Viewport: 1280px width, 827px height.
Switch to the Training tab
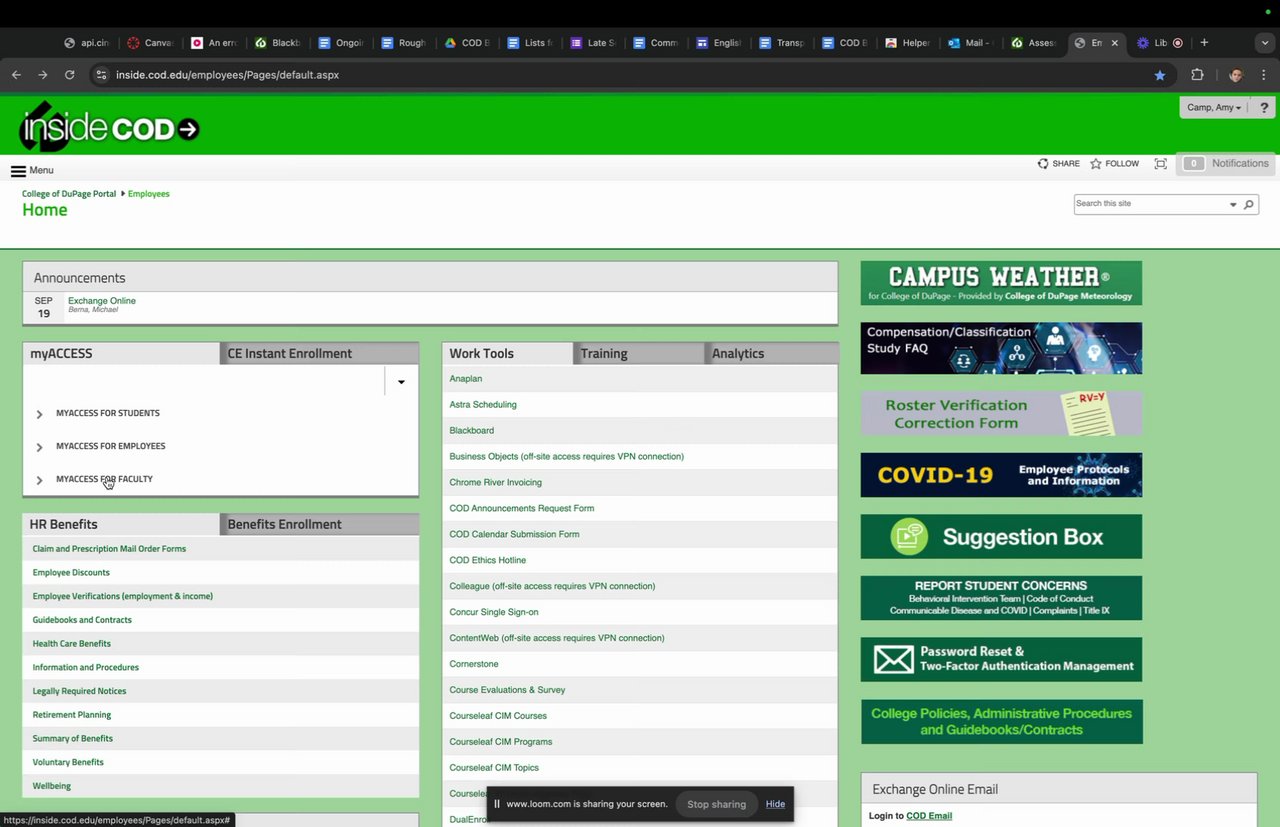coord(639,353)
